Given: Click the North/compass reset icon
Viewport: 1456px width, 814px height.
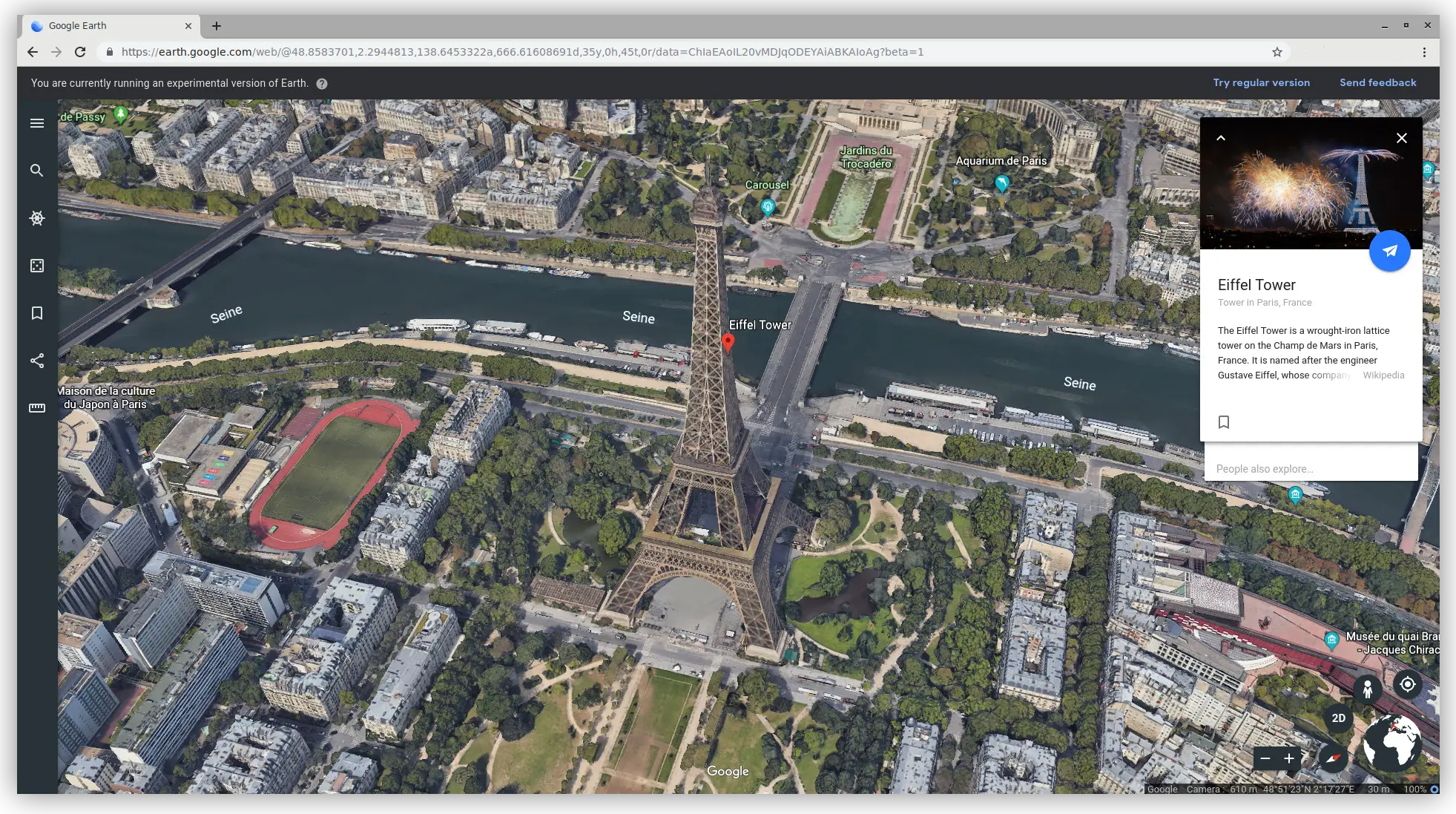Looking at the screenshot, I should point(1334,757).
